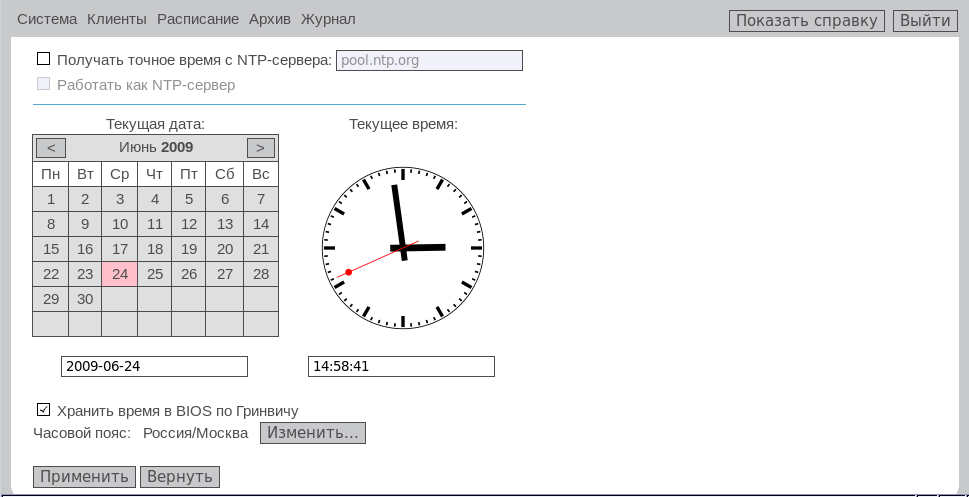The width and height of the screenshot is (969, 497).
Task: Open the Журнал menu
Action: pos(328,19)
